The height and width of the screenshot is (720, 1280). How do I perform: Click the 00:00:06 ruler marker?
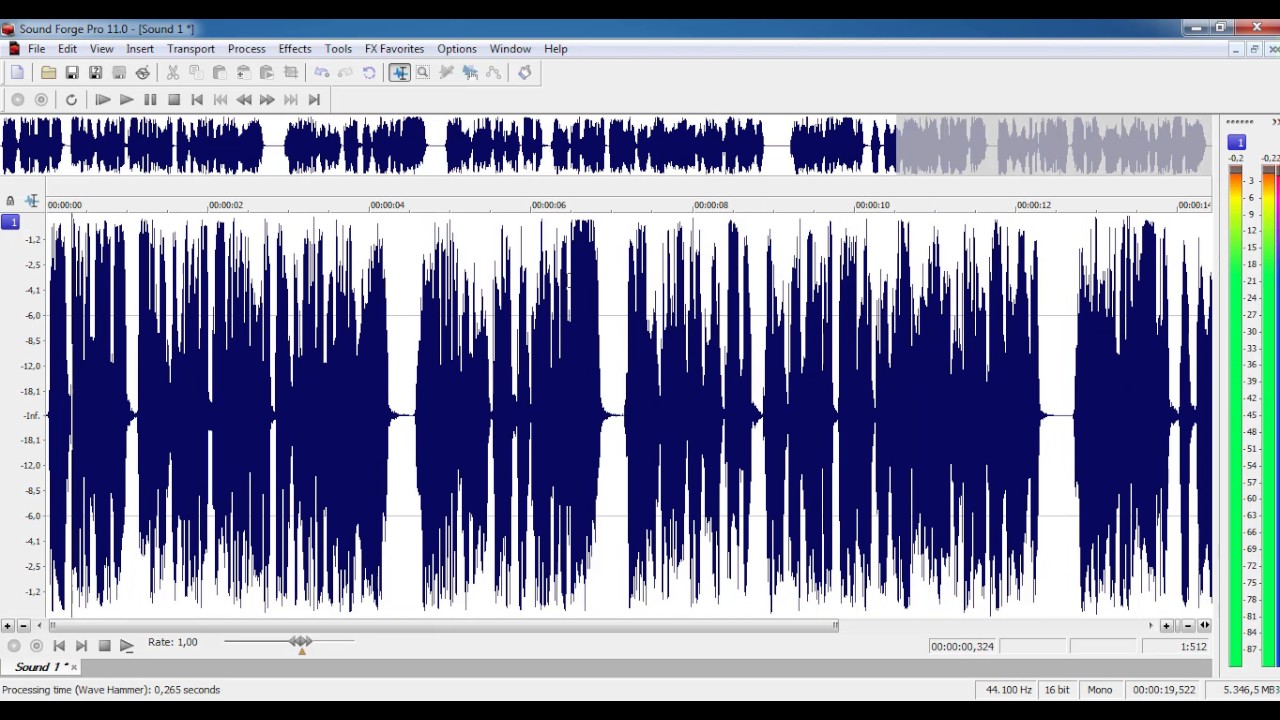(x=548, y=205)
